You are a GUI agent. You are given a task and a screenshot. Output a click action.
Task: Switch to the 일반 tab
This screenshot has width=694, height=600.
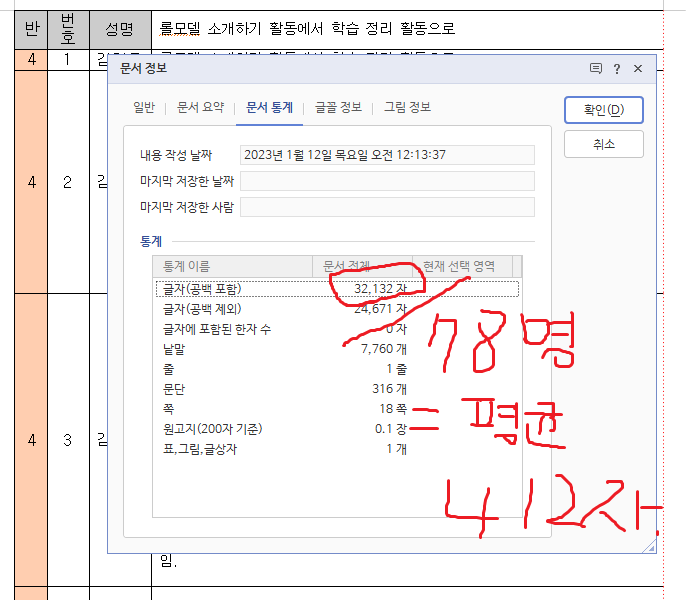tap(144, 108)
